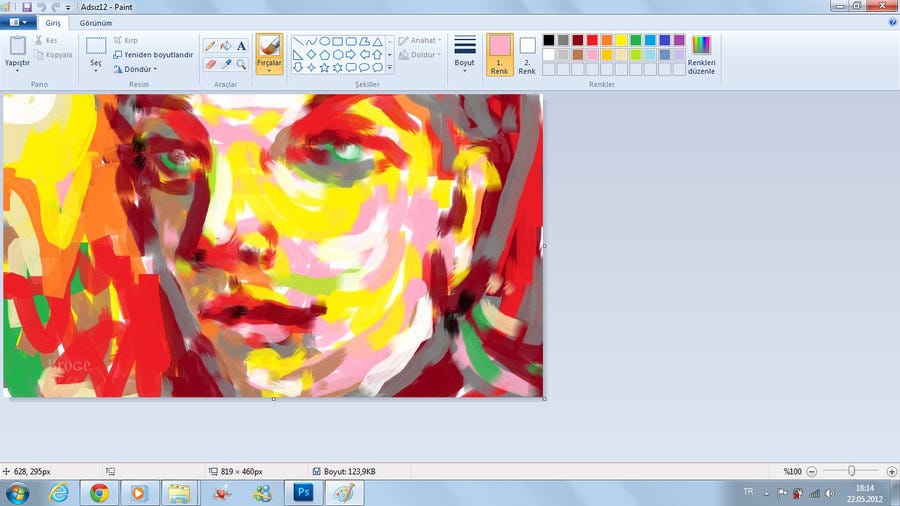Switch to the Görünüm tab
The width and height of the screenshot is (900, 506).
pos(96,23)
